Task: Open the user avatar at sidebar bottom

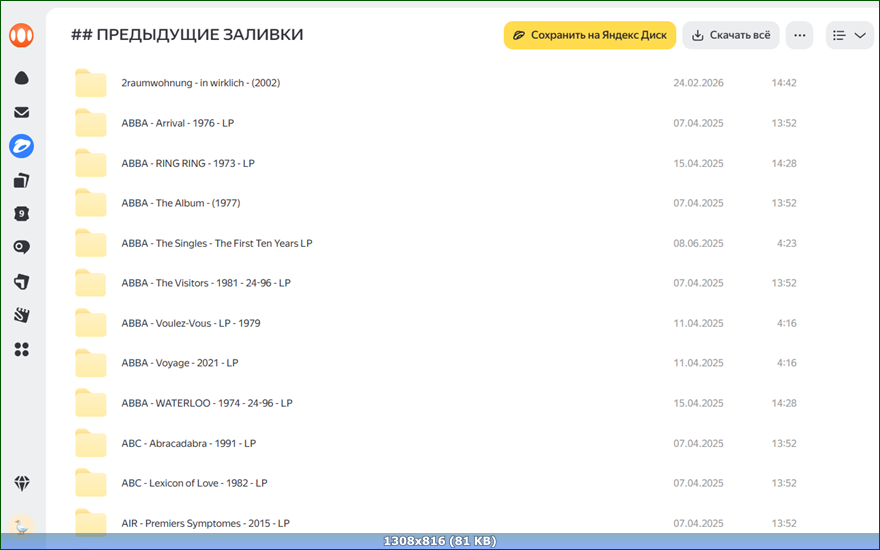Action: pos(21,527)
